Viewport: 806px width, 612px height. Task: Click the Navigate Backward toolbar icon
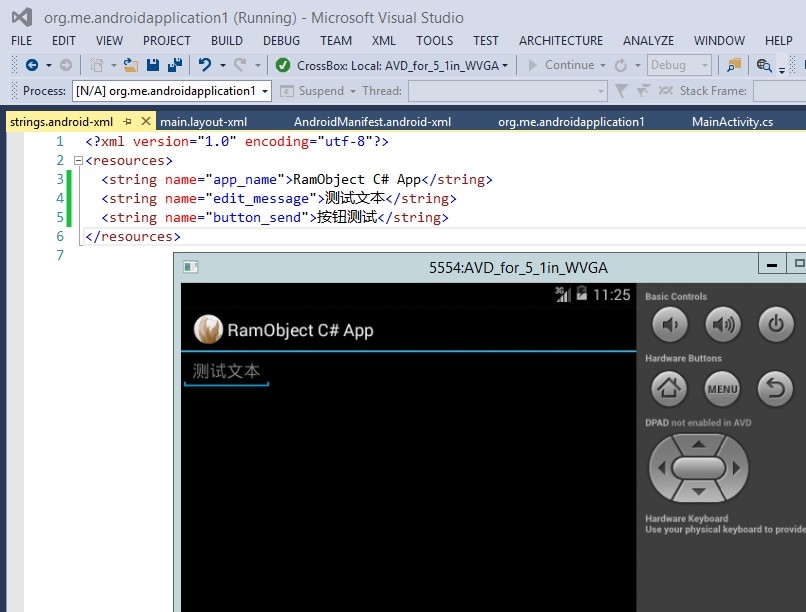(30, 64)
